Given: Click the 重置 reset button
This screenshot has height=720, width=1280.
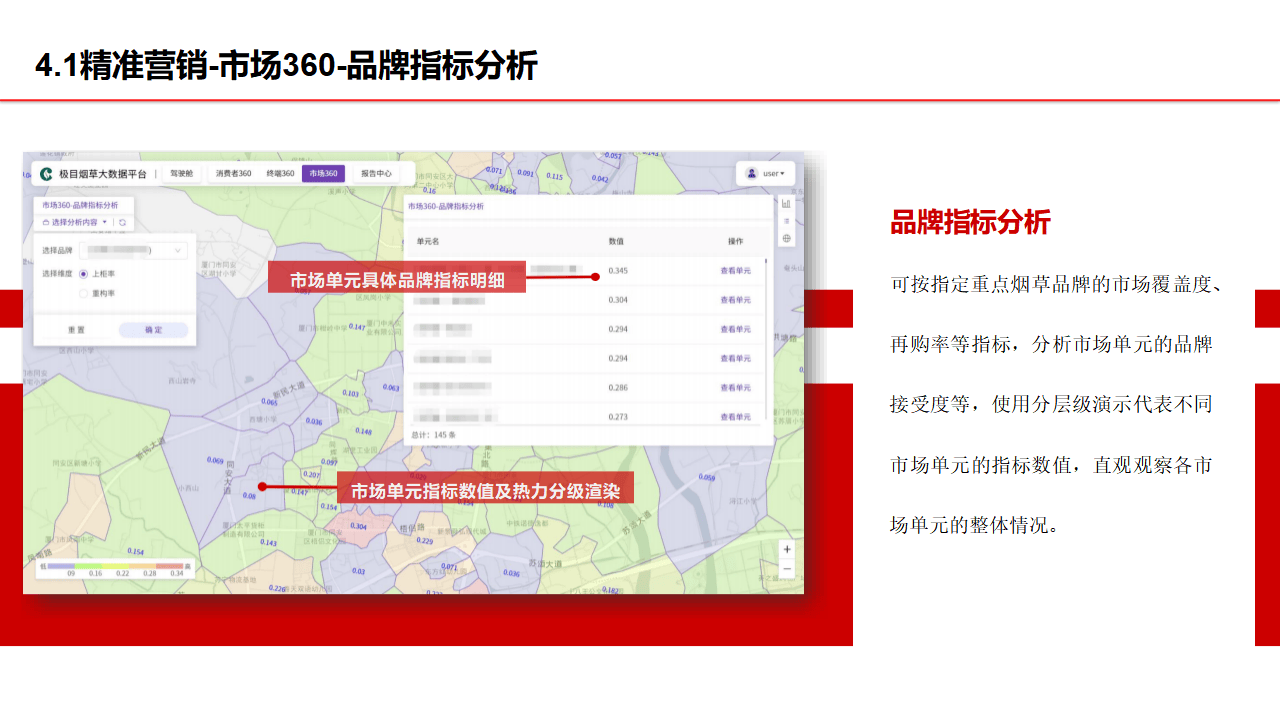Looking at the screenshot, I should 76,329.
